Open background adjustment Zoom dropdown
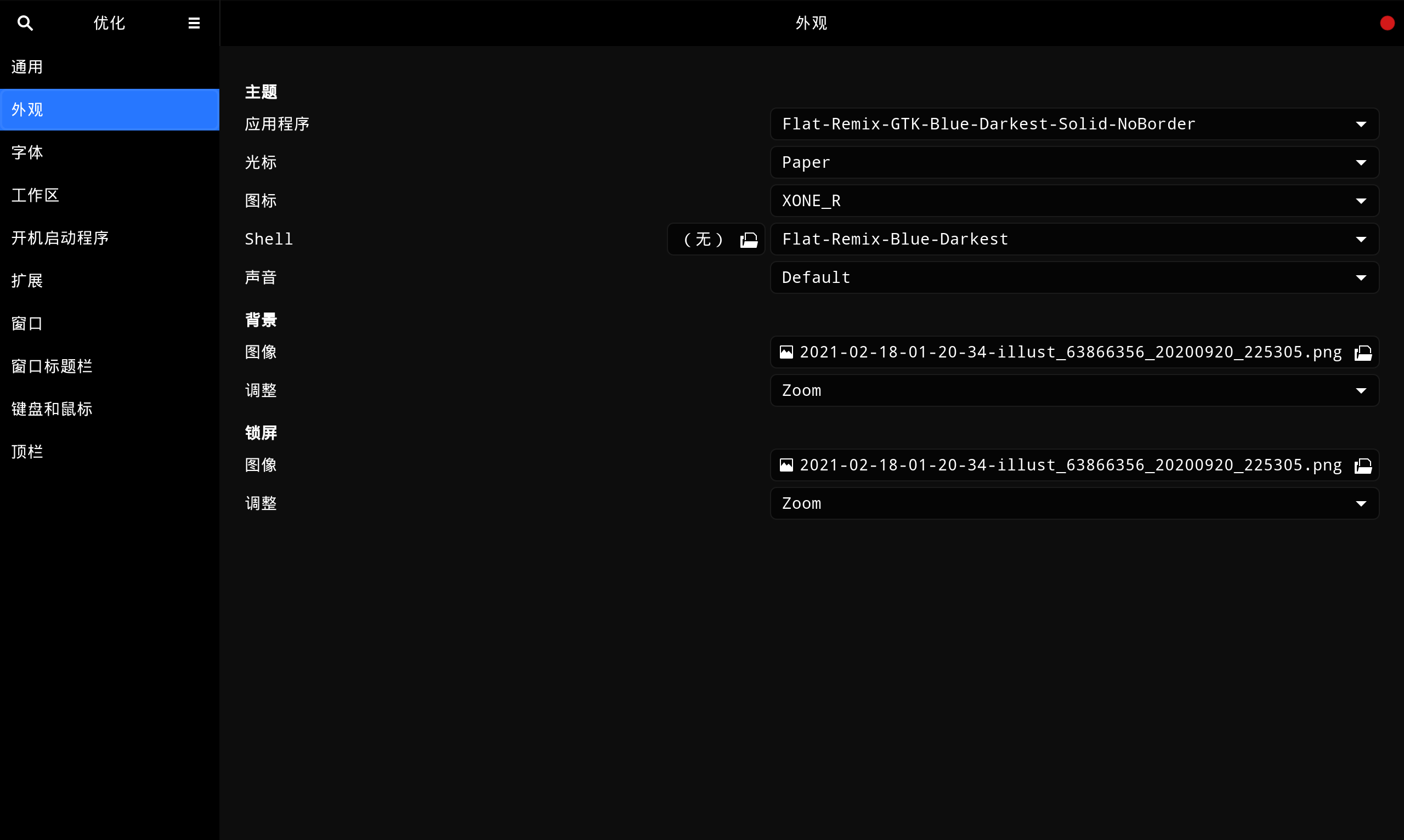The height and width of the screenshot is (840, 1404). [1074, 390]
